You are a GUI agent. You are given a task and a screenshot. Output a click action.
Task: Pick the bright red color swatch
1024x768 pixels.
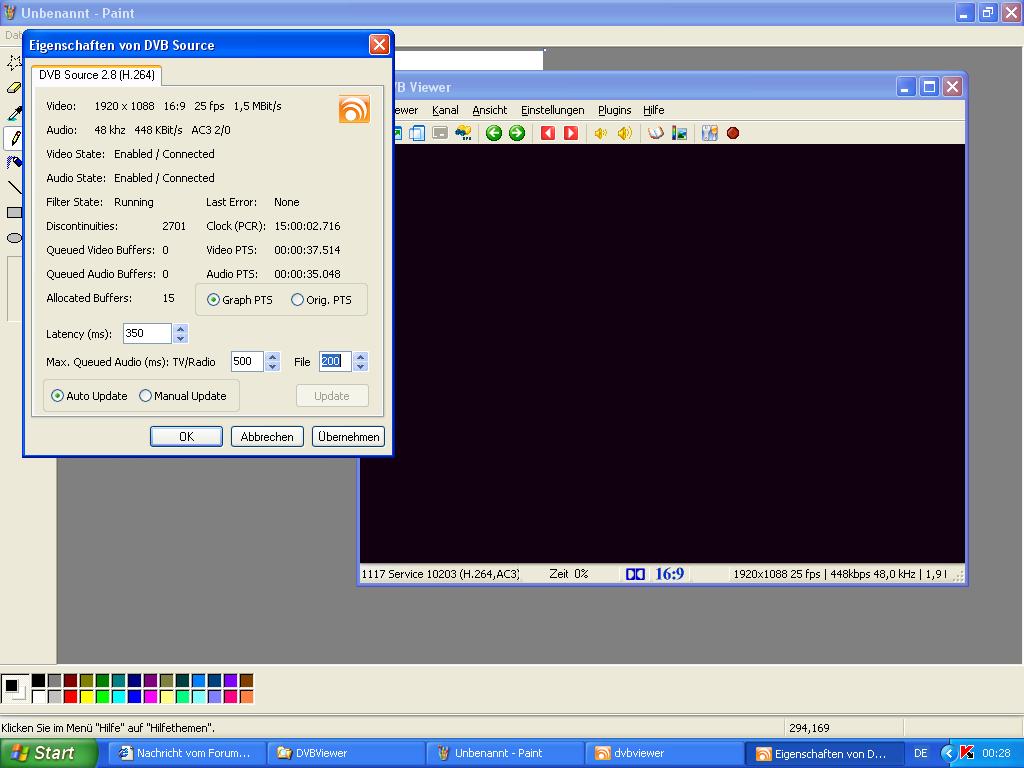pos(70,696)
